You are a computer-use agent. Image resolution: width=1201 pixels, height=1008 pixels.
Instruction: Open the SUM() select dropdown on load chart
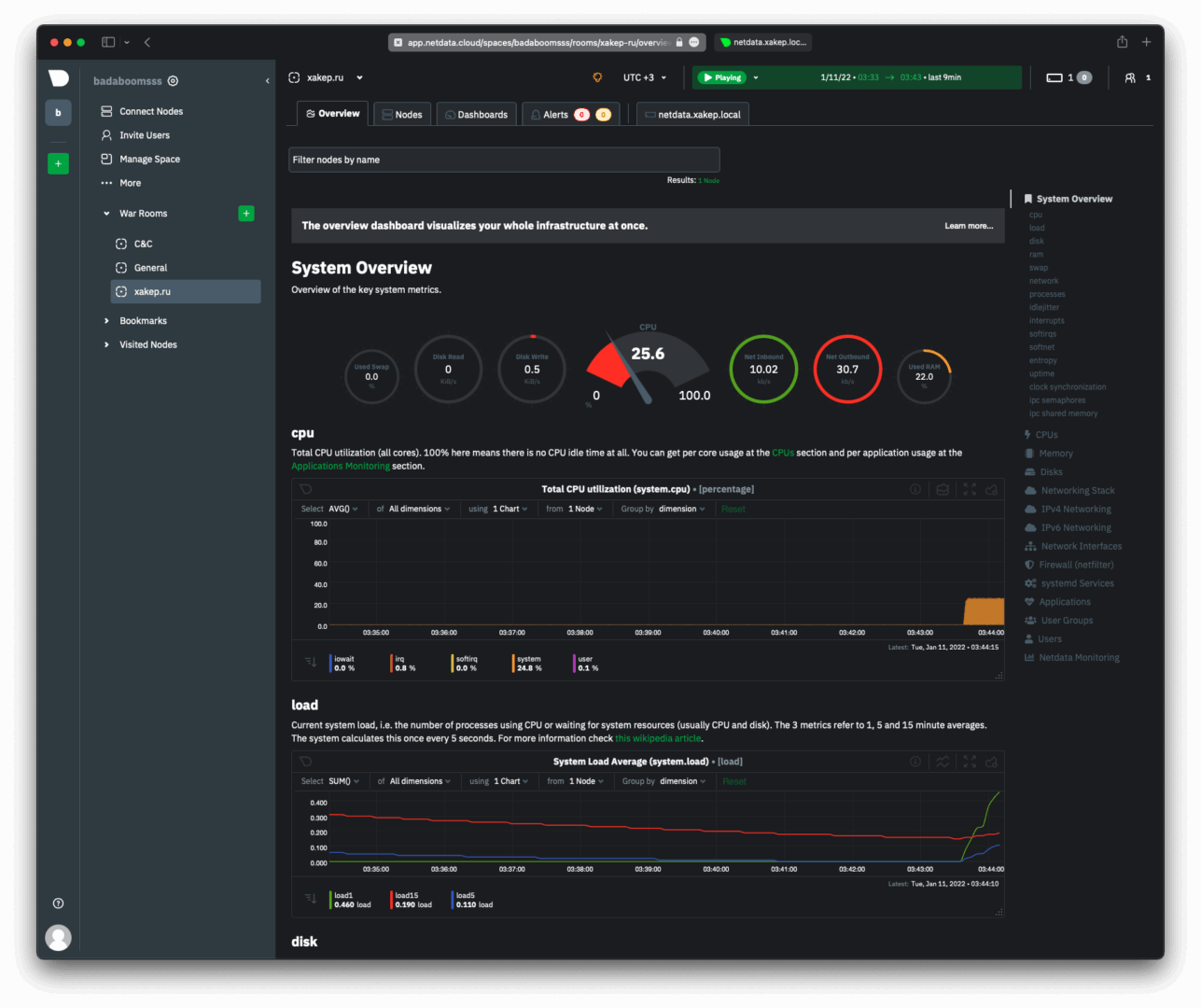(343, 781)
